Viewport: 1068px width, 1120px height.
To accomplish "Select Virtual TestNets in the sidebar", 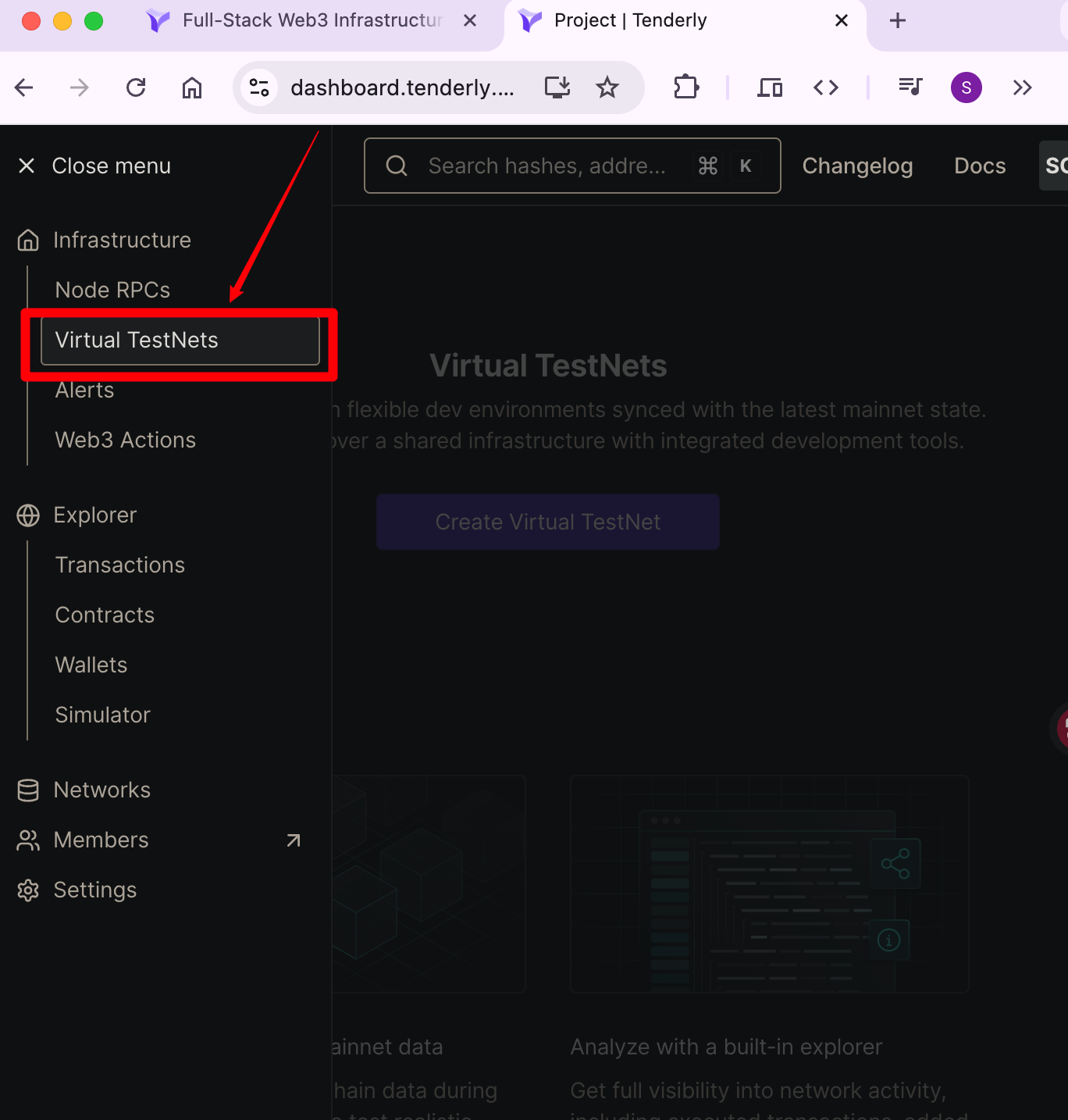I will (x=180, y=341).
